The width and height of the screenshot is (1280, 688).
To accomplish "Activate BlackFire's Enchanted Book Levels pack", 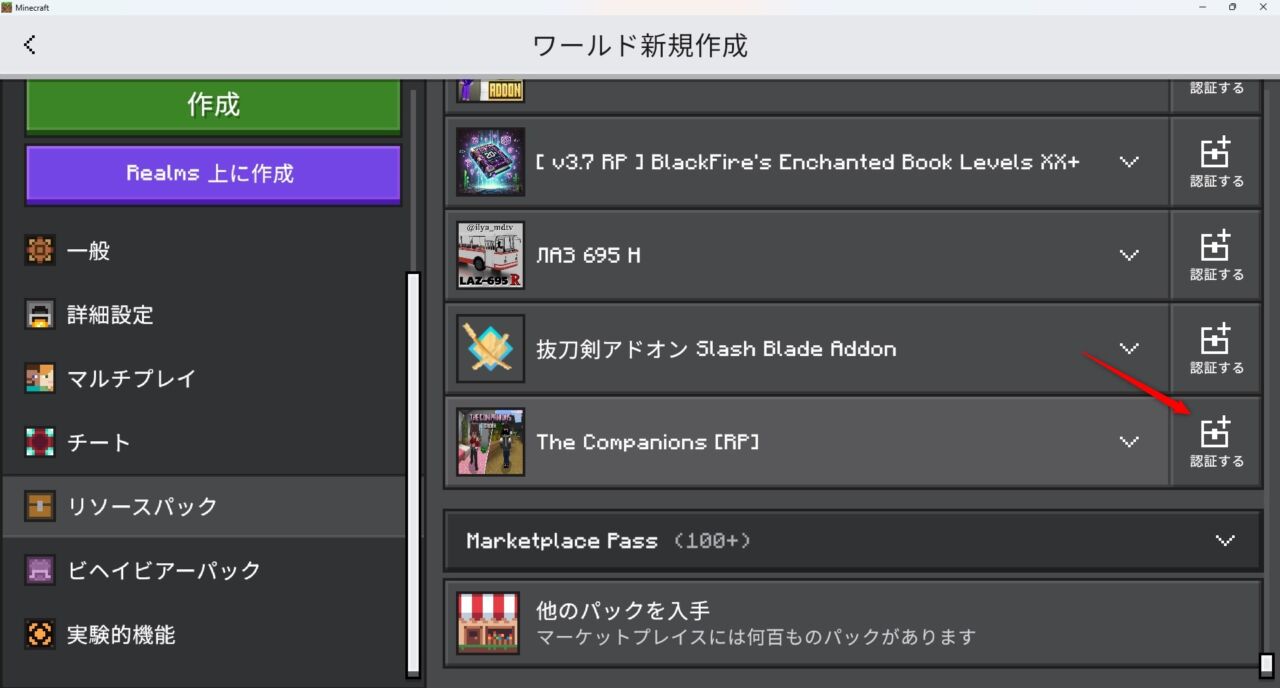I will coord(1216,162).
